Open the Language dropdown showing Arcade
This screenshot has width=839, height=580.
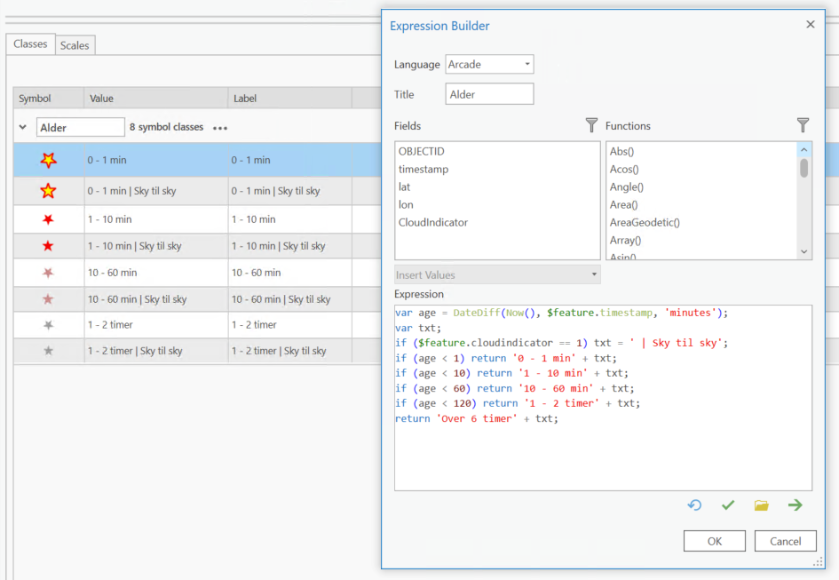tap(488, 63)
